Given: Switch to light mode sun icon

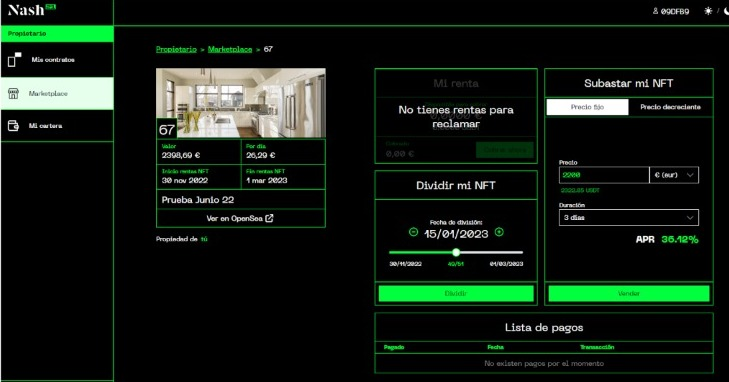Looking at the screenshot, I should 708,11.
